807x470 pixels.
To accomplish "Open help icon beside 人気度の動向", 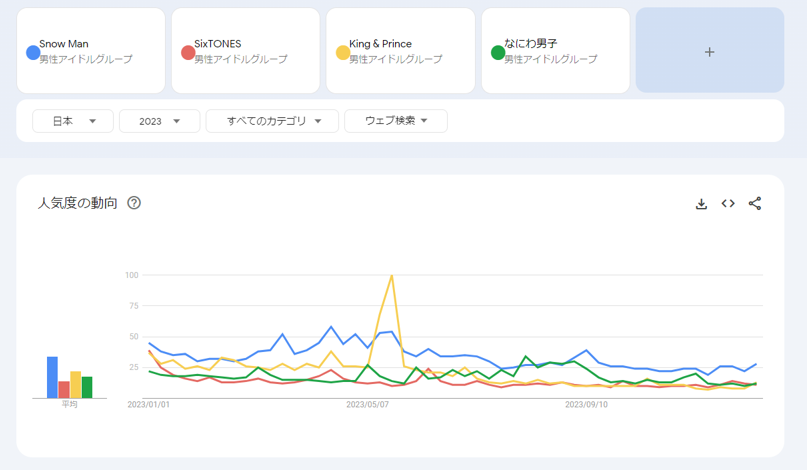I will [134, 203].
